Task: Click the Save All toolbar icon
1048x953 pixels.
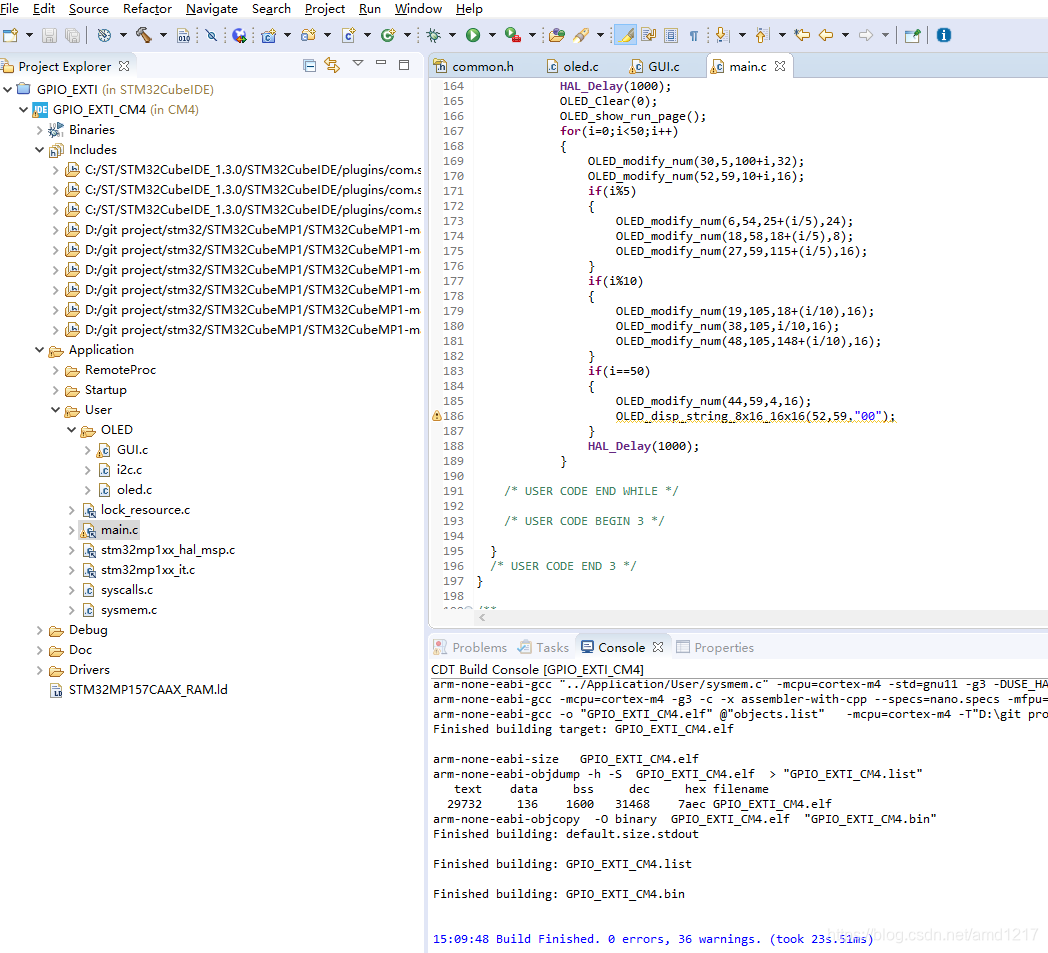Action: 72,35
